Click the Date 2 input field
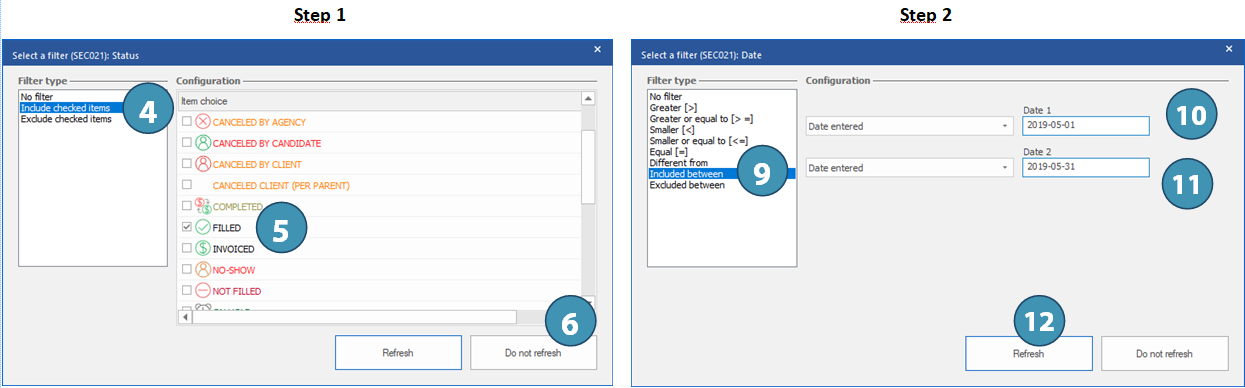The height and width of the screenshot is (388, 1245). coord(1086,167)
